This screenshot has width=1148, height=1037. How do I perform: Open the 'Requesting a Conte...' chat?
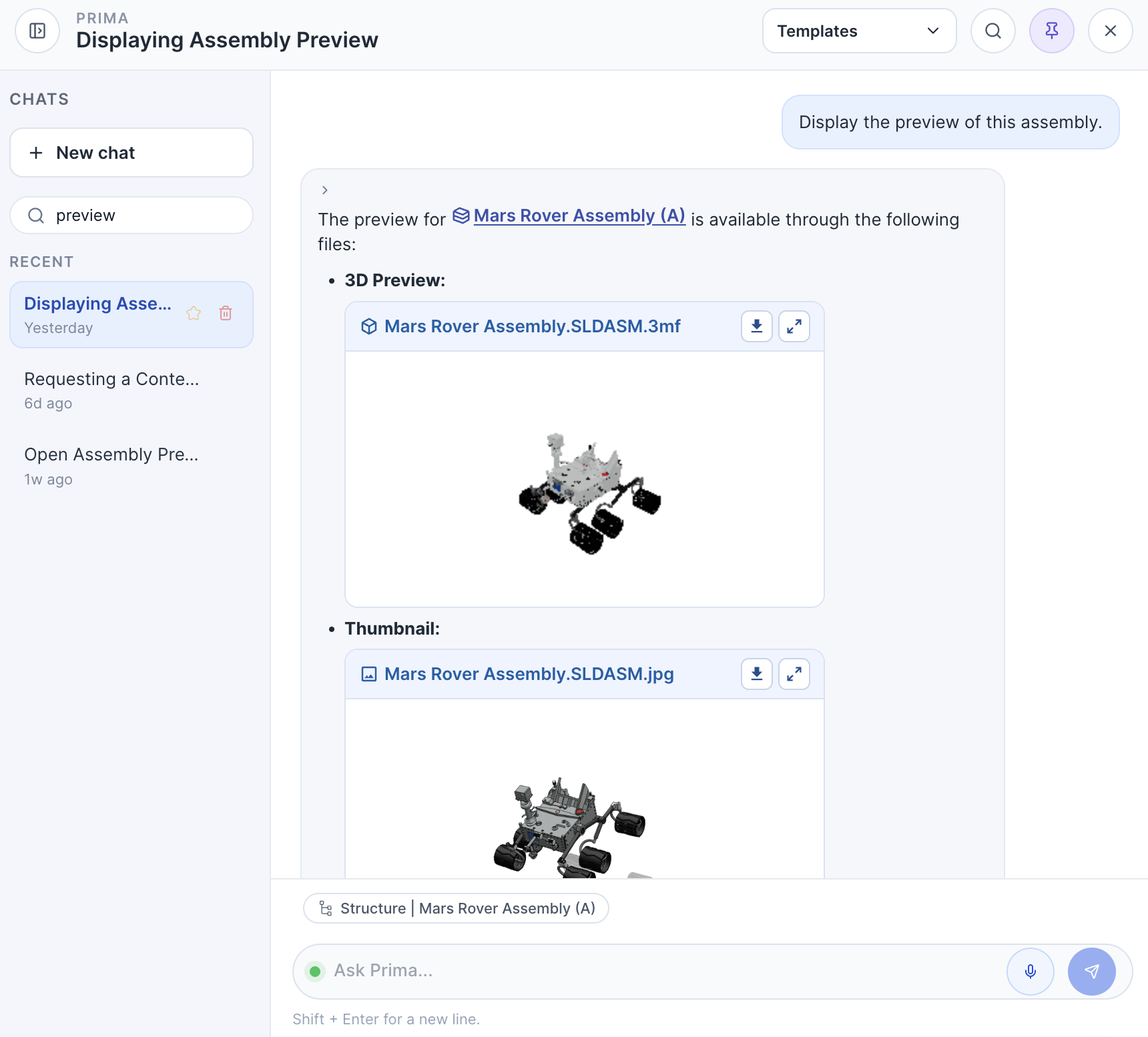pyautogui.click(x=111, y=390)
